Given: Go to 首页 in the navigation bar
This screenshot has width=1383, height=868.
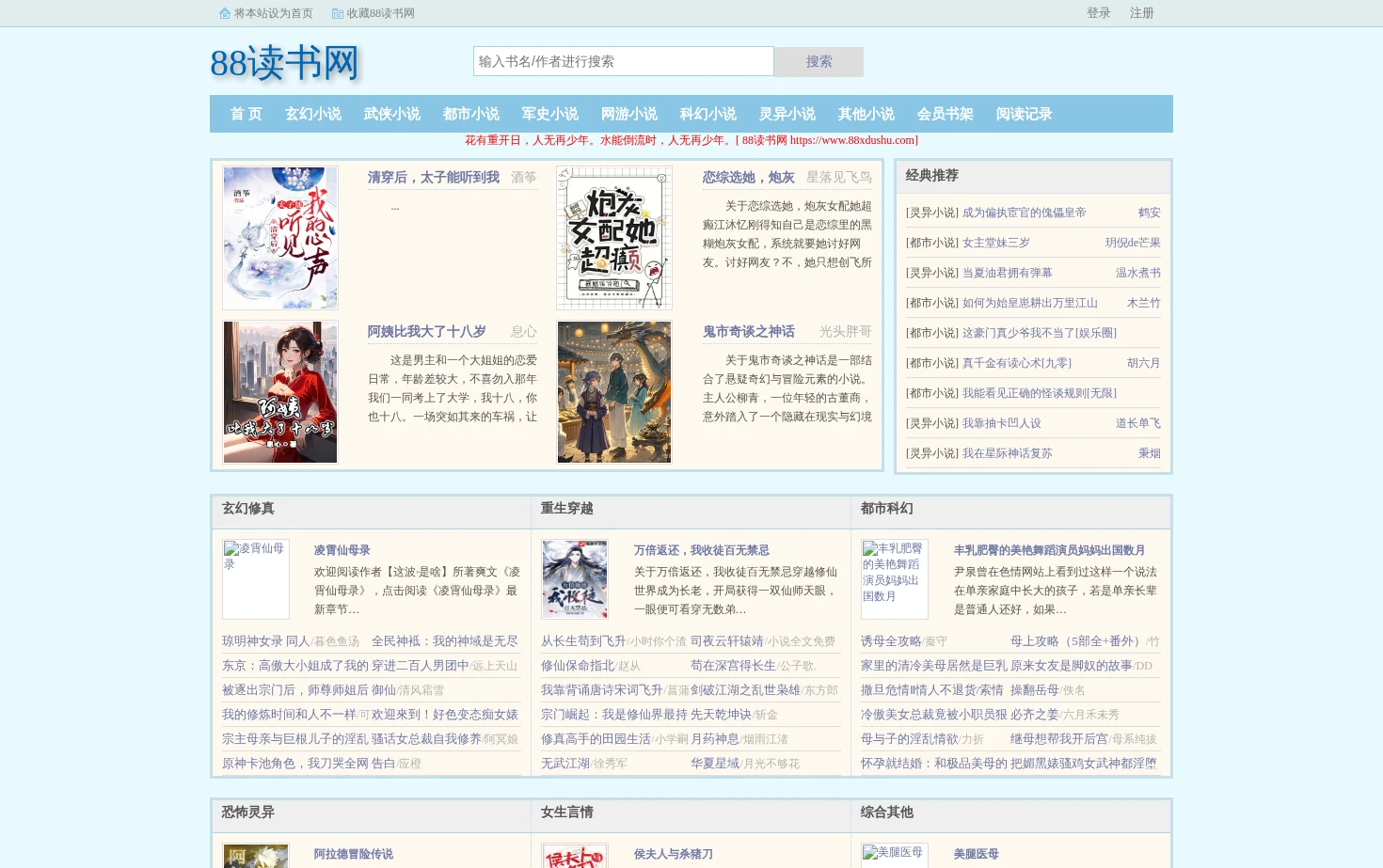Looking at the screenshot, I should click(246, 114).
